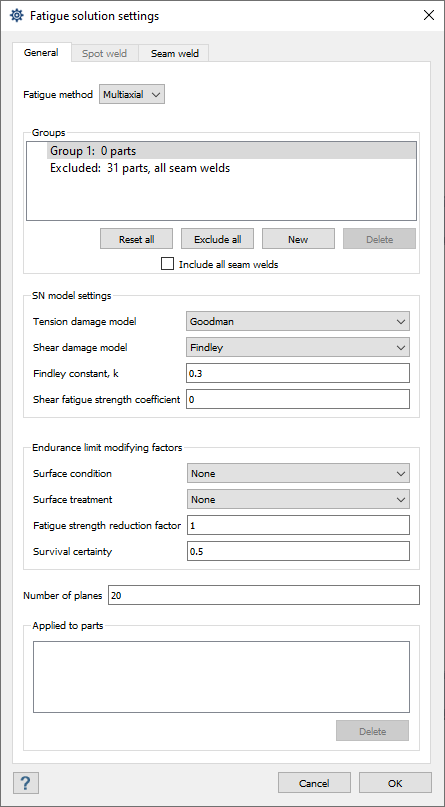Switch to the Seam weld tab
The height and width of the screenshot is (807, 445).
pos(174,54)
